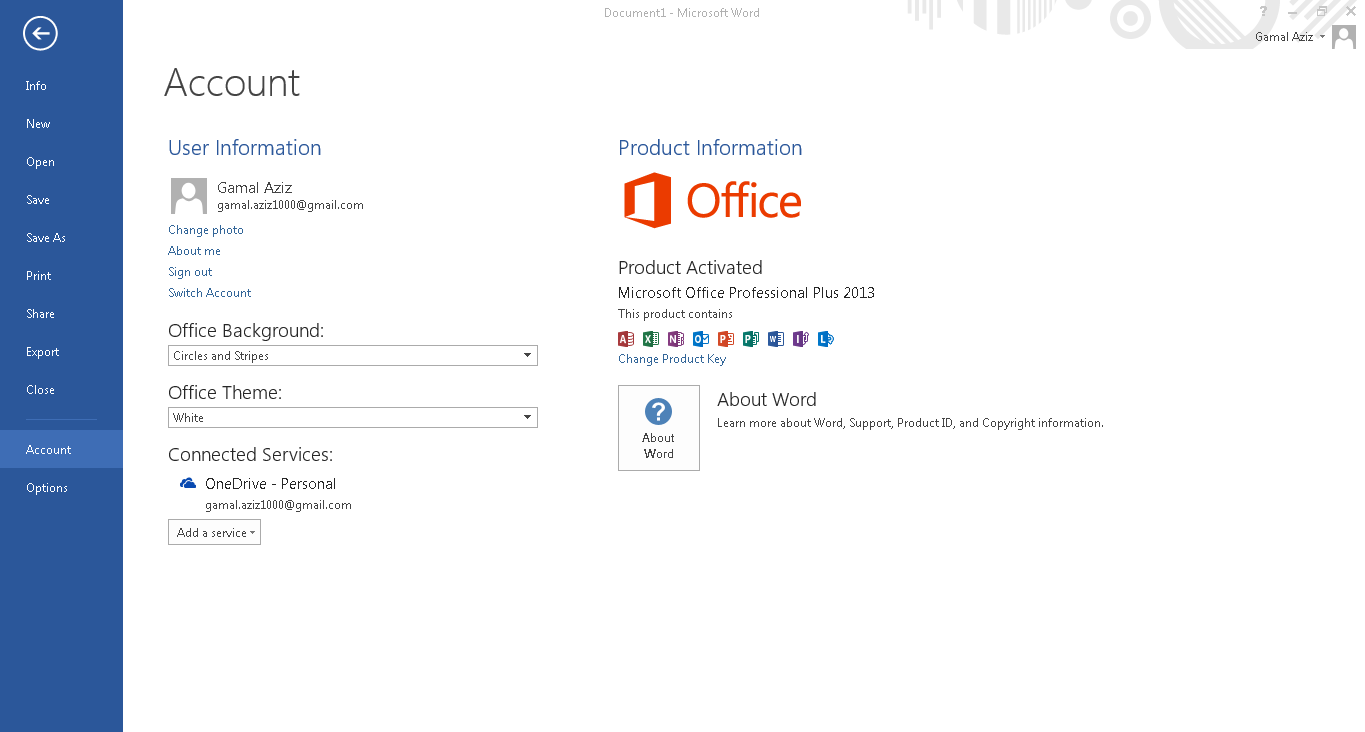Click the Sign out link
This screenshot has width=1365, height=732.
pos(190,272)
